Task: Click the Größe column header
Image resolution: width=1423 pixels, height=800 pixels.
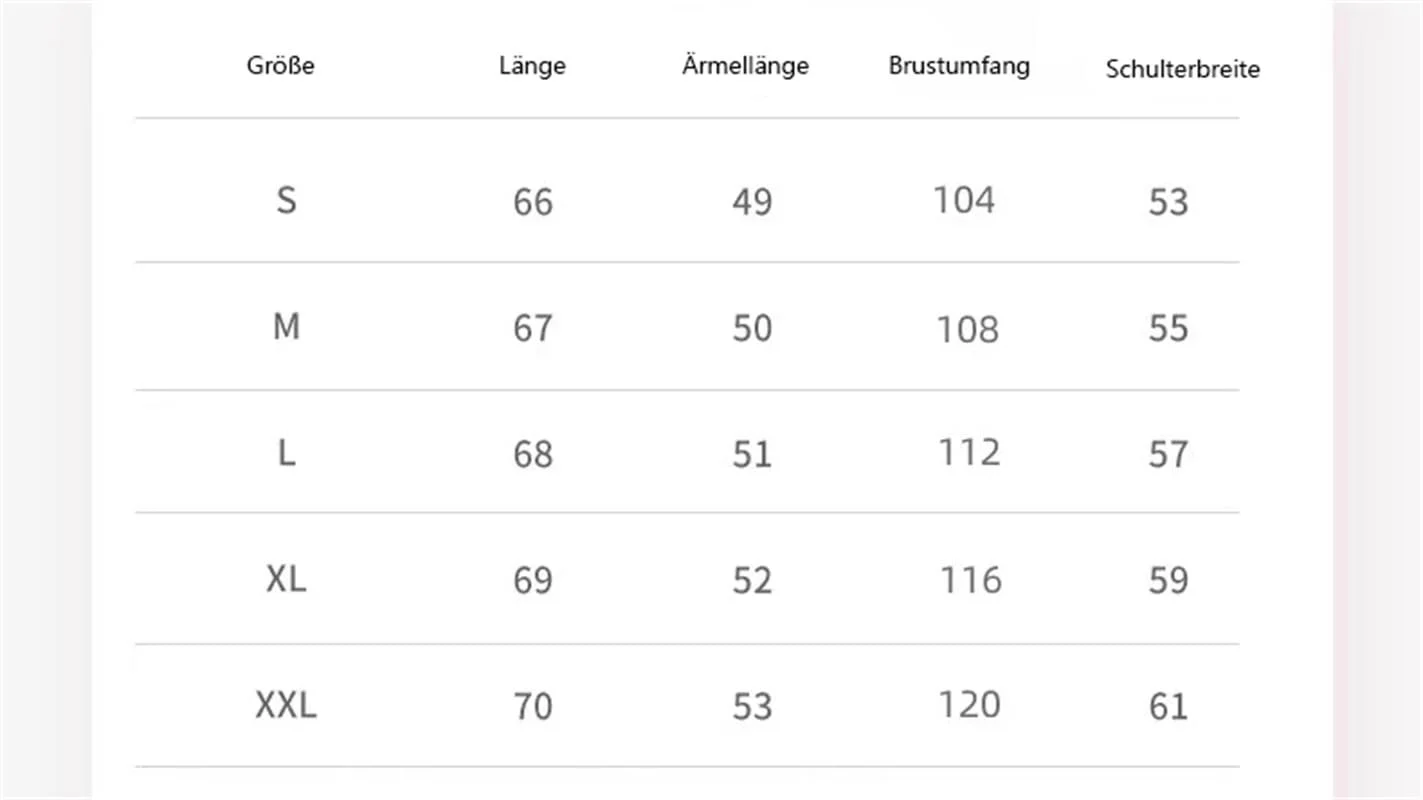Action: [281, 66]
